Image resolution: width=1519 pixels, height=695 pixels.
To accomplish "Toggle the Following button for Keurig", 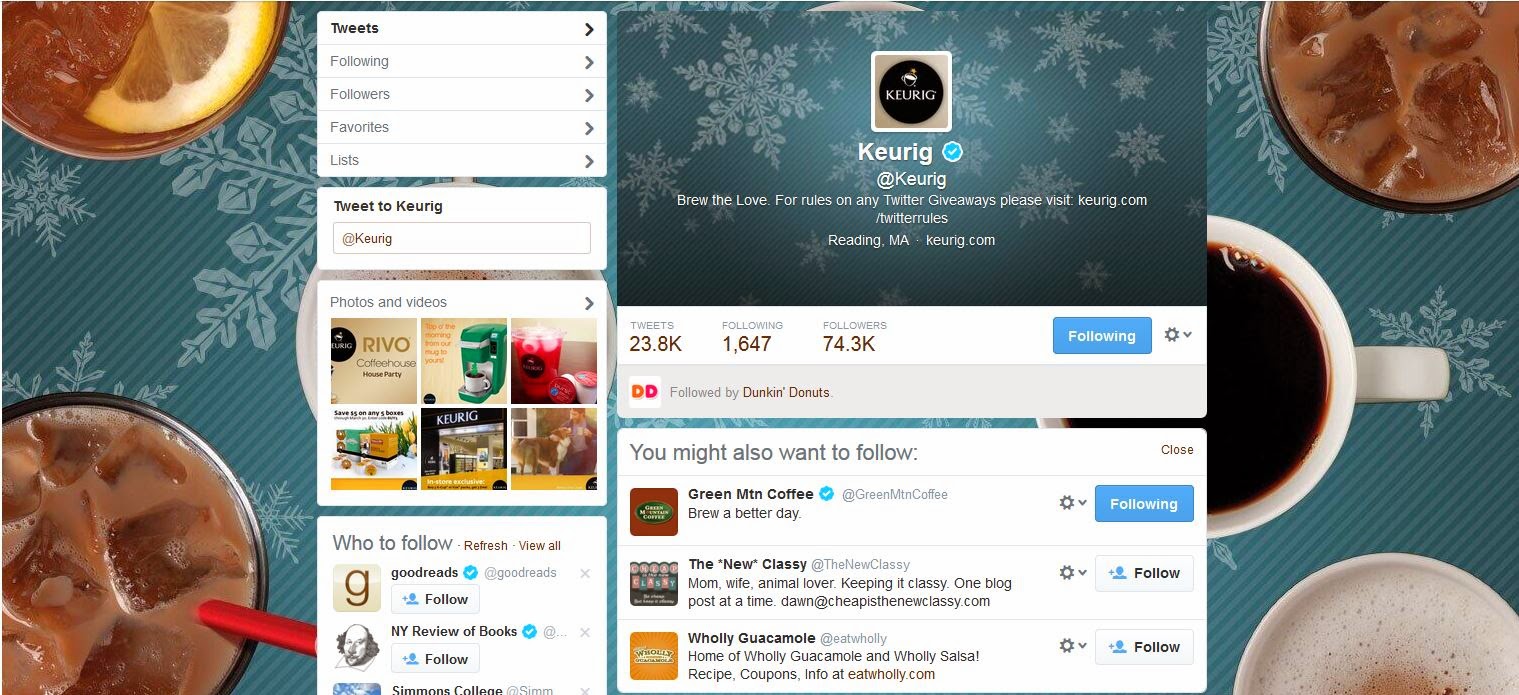I will point(1101,336).
